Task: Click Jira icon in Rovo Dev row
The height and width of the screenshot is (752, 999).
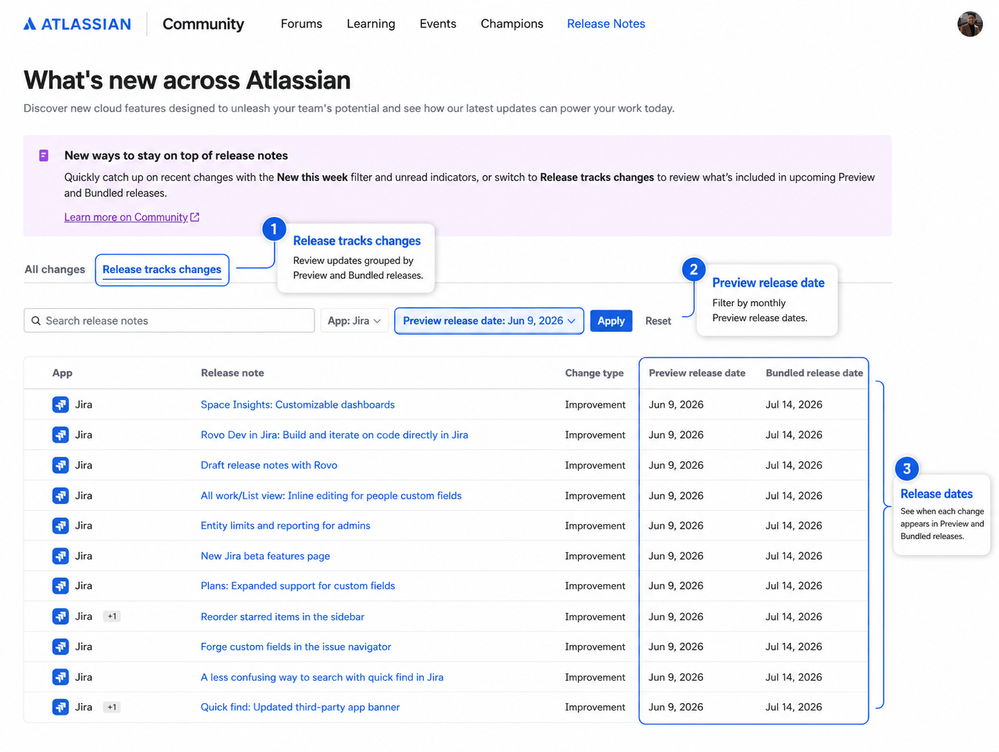Action: (61, 435)
